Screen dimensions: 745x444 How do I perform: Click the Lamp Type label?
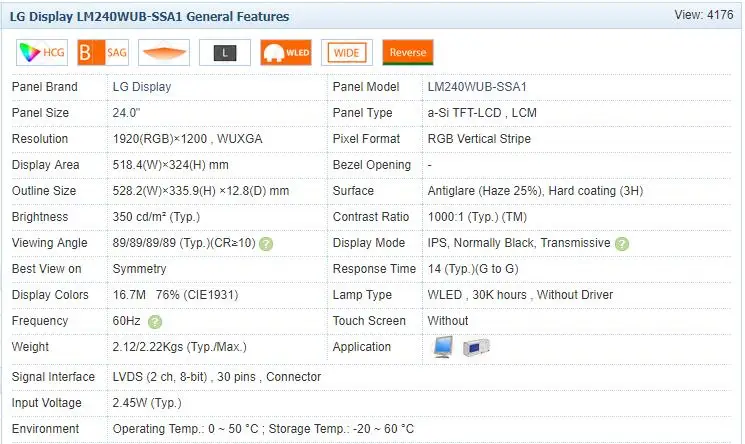(x=362, y=295)
